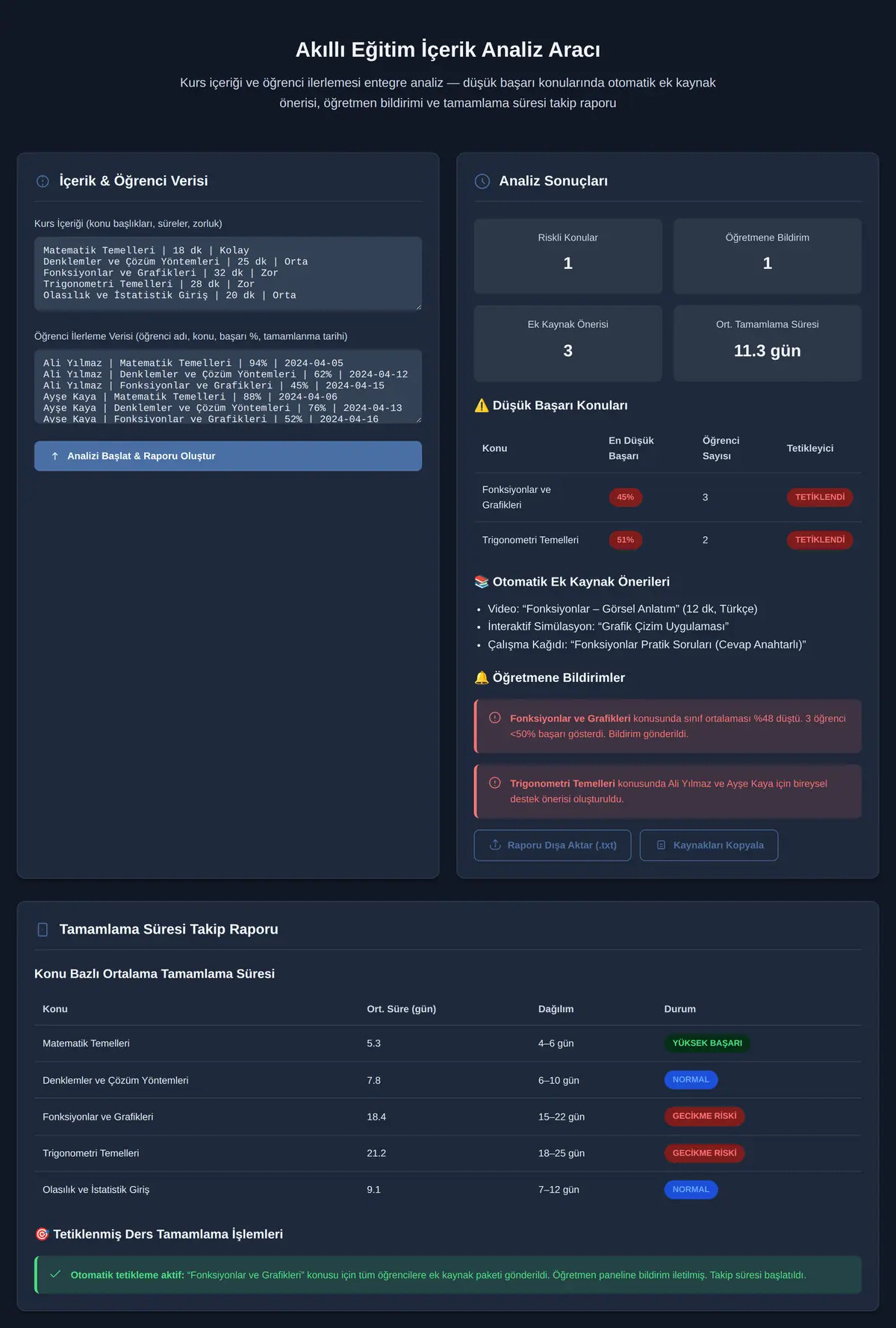Select the "Video: “Fonksiyonlar – Görsel Anlatım”" resource item
This screenshot has height=1328, width=896.
pos(623,609)
